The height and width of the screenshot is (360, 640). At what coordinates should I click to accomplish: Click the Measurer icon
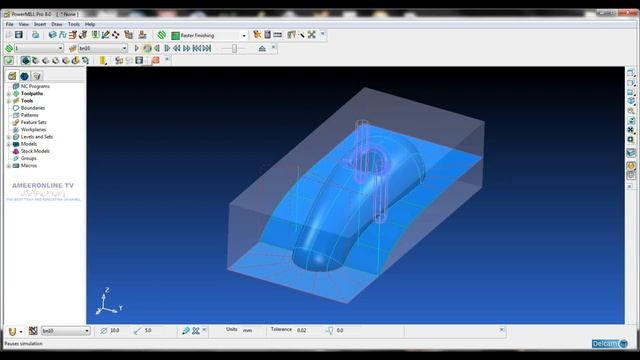point(278,35)
